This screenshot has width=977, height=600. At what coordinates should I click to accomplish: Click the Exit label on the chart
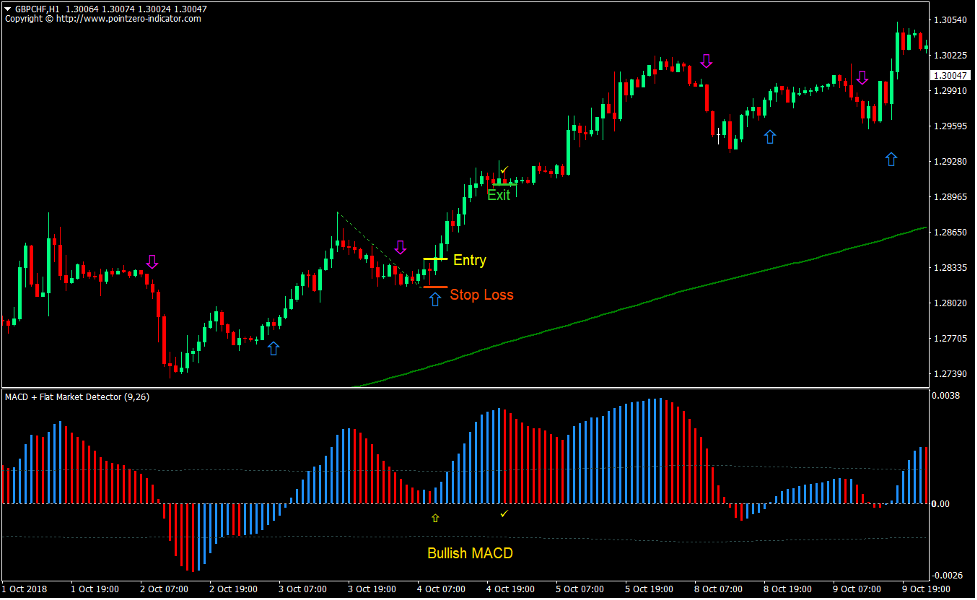(497, 195)
